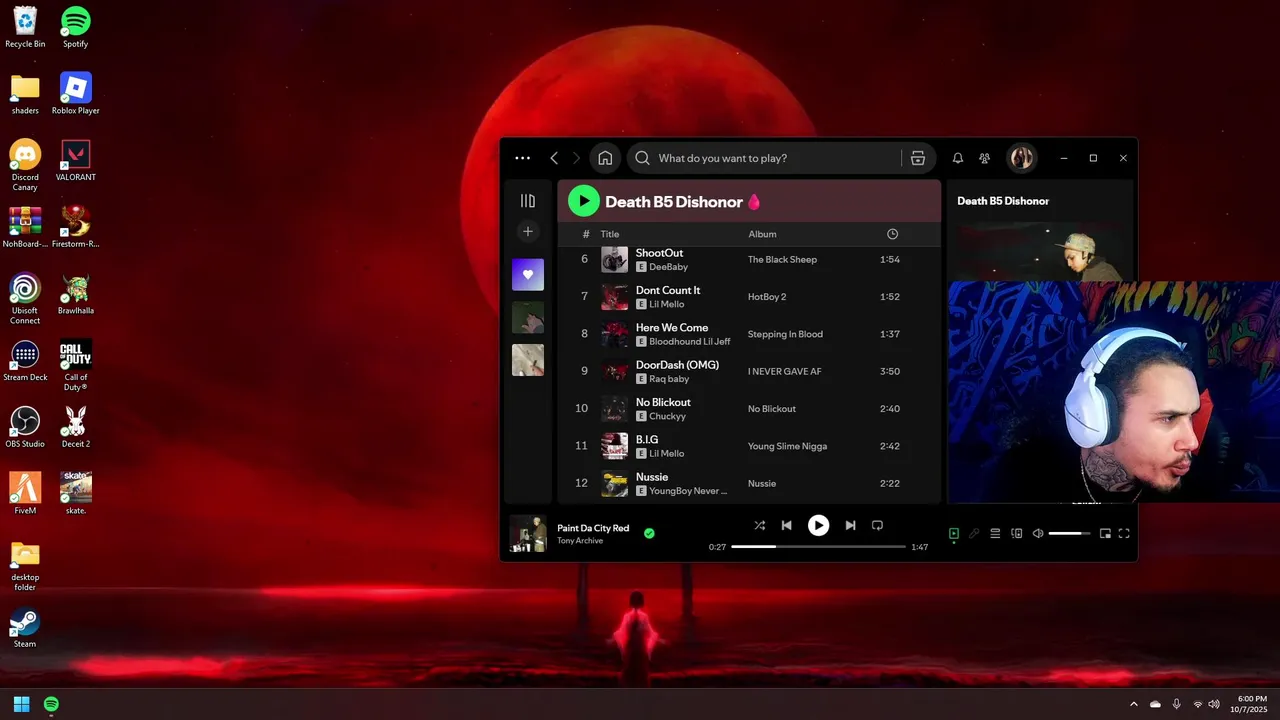The height and width of the screenshot is (720, 1280).
Task: Open album Young Slime Nigga
Action: tap(787, 446)
